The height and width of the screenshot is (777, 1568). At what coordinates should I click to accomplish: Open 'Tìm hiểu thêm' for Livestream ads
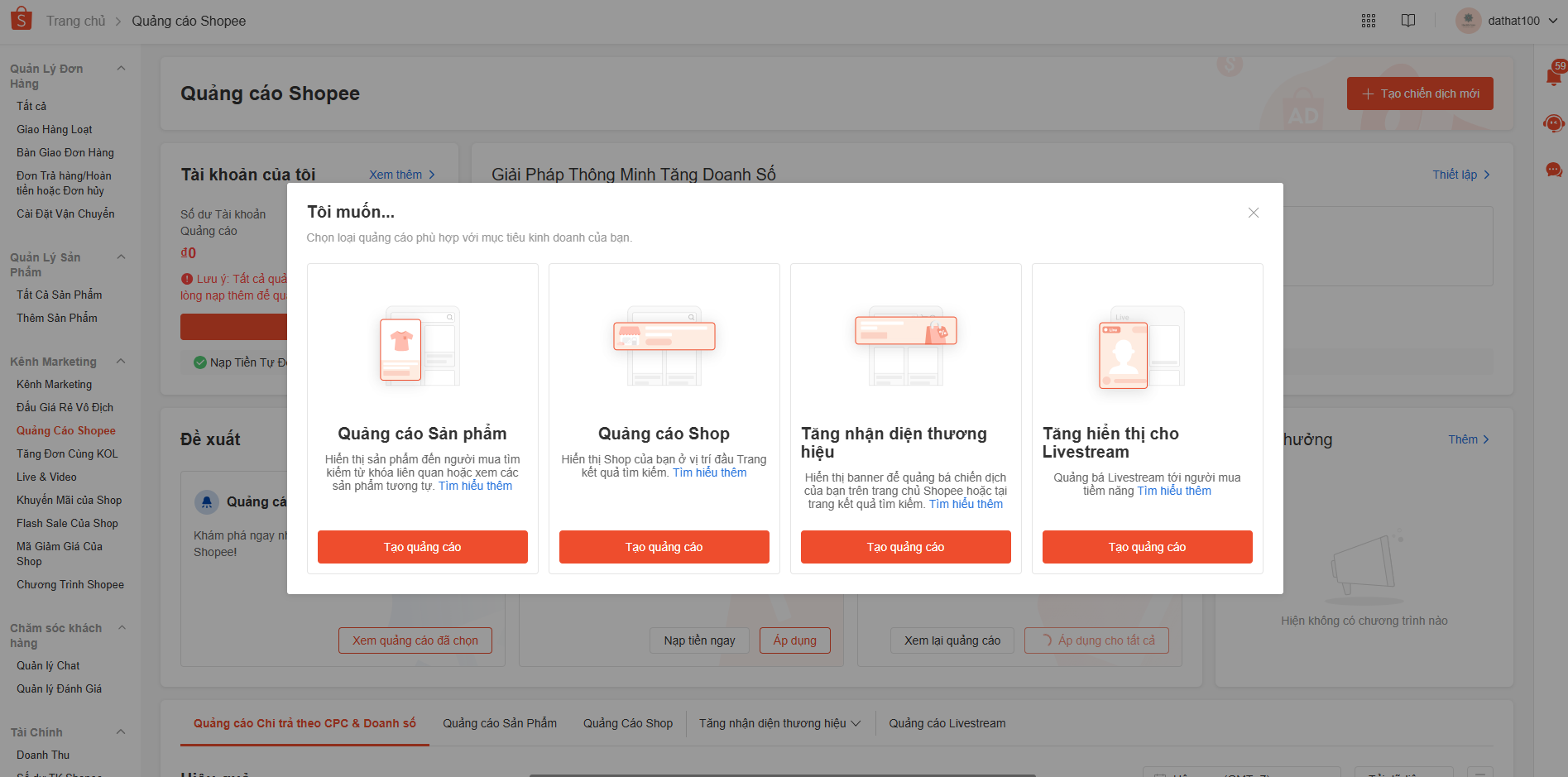tap(1173, 491)
